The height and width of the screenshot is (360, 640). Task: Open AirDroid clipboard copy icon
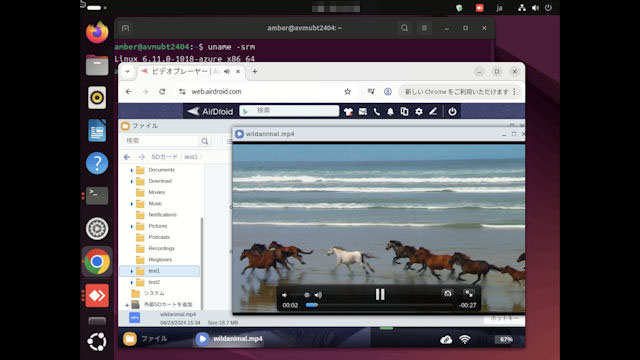(404, 111)
